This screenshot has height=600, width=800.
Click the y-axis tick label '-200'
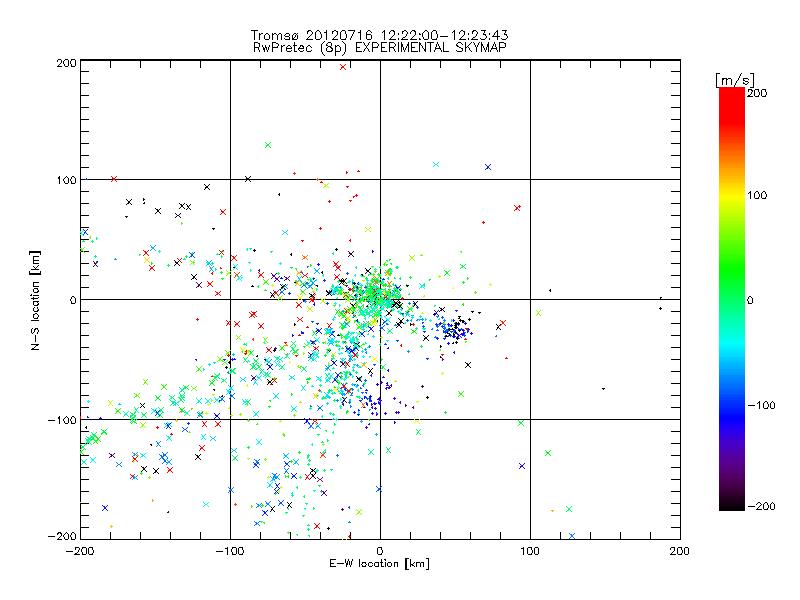coord(62,536)
